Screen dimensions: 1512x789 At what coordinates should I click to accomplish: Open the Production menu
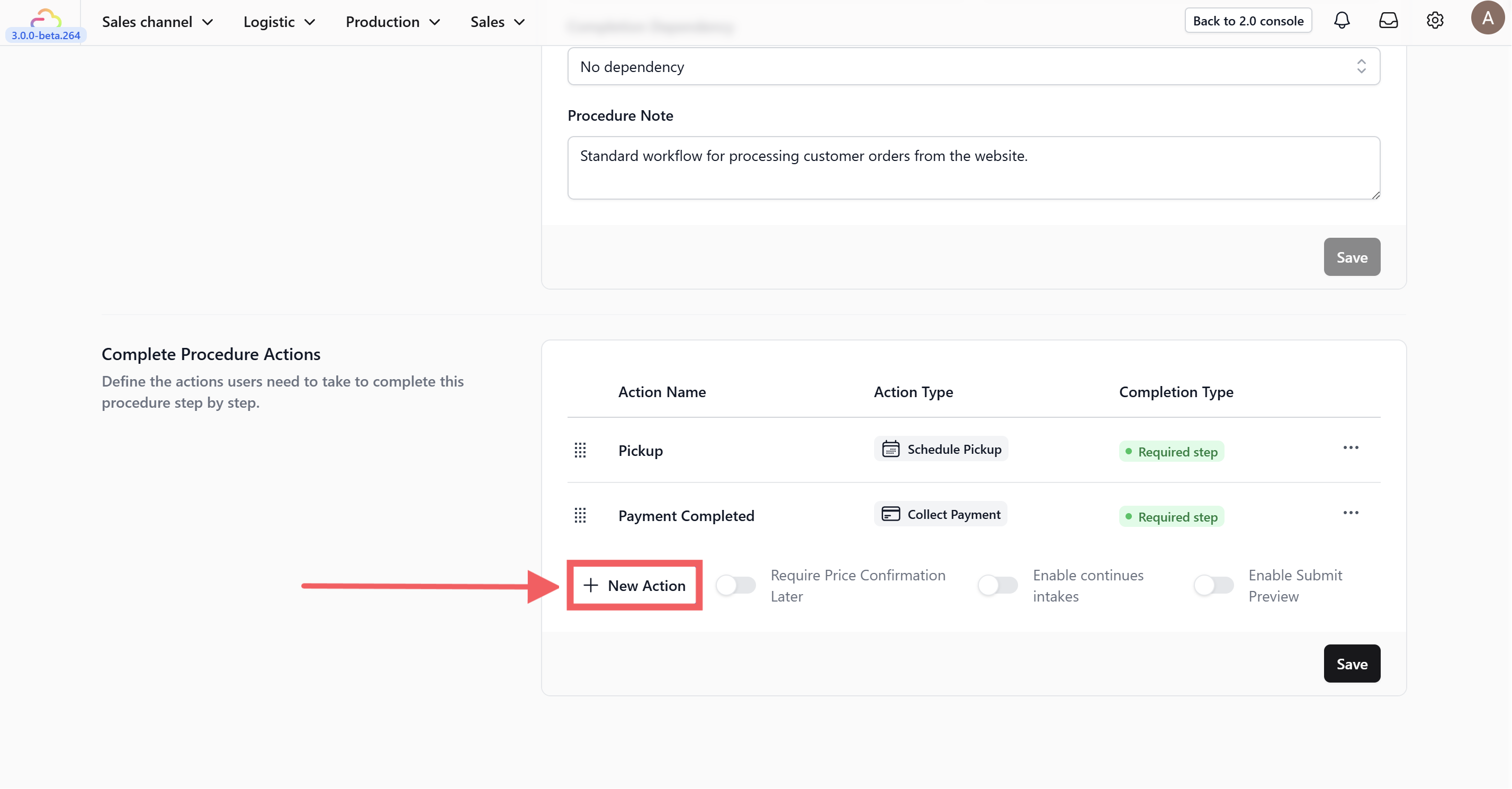pos(393,22)
